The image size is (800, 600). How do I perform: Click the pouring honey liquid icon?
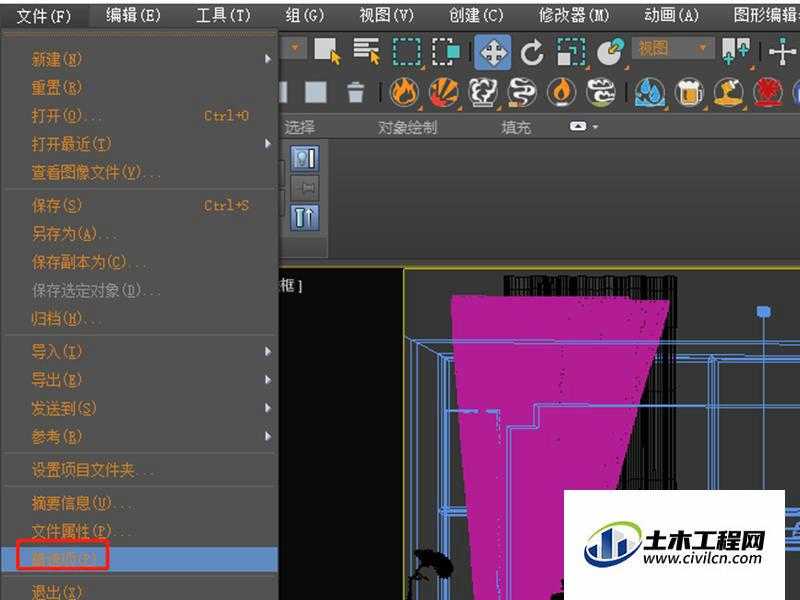729,92
